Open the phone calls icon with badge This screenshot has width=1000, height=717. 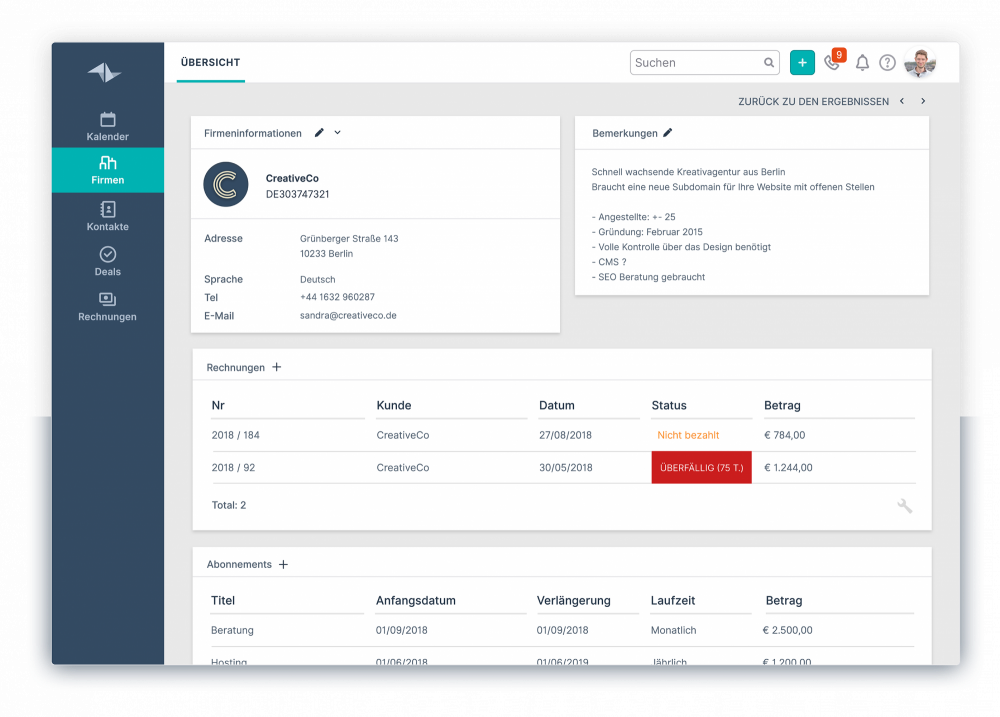click(x=834, y=61)
